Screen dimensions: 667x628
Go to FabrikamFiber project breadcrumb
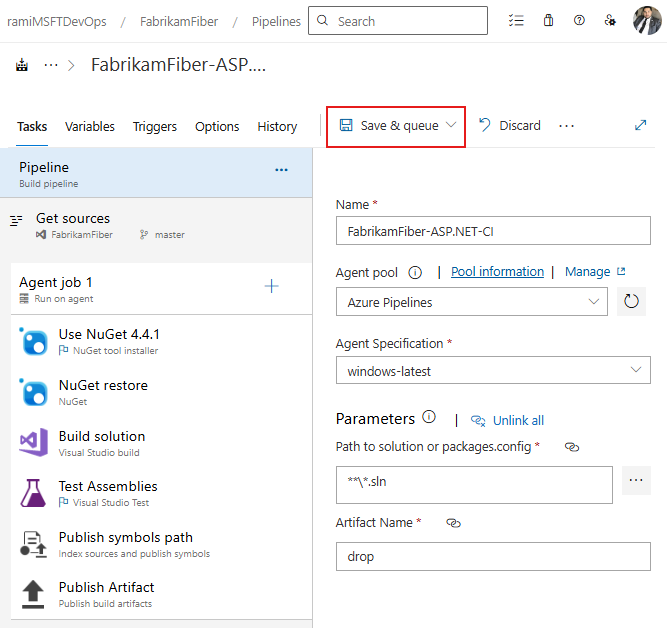point(179,21)
